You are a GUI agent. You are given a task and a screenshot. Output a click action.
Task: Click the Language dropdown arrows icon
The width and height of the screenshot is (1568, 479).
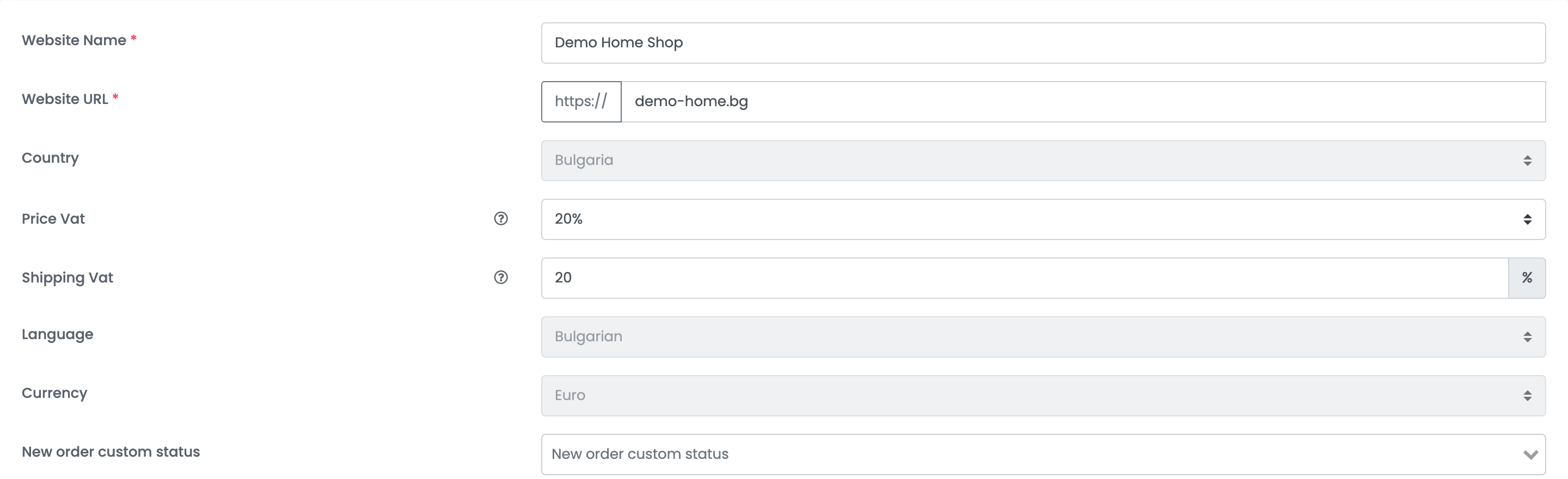[1527, 337]
